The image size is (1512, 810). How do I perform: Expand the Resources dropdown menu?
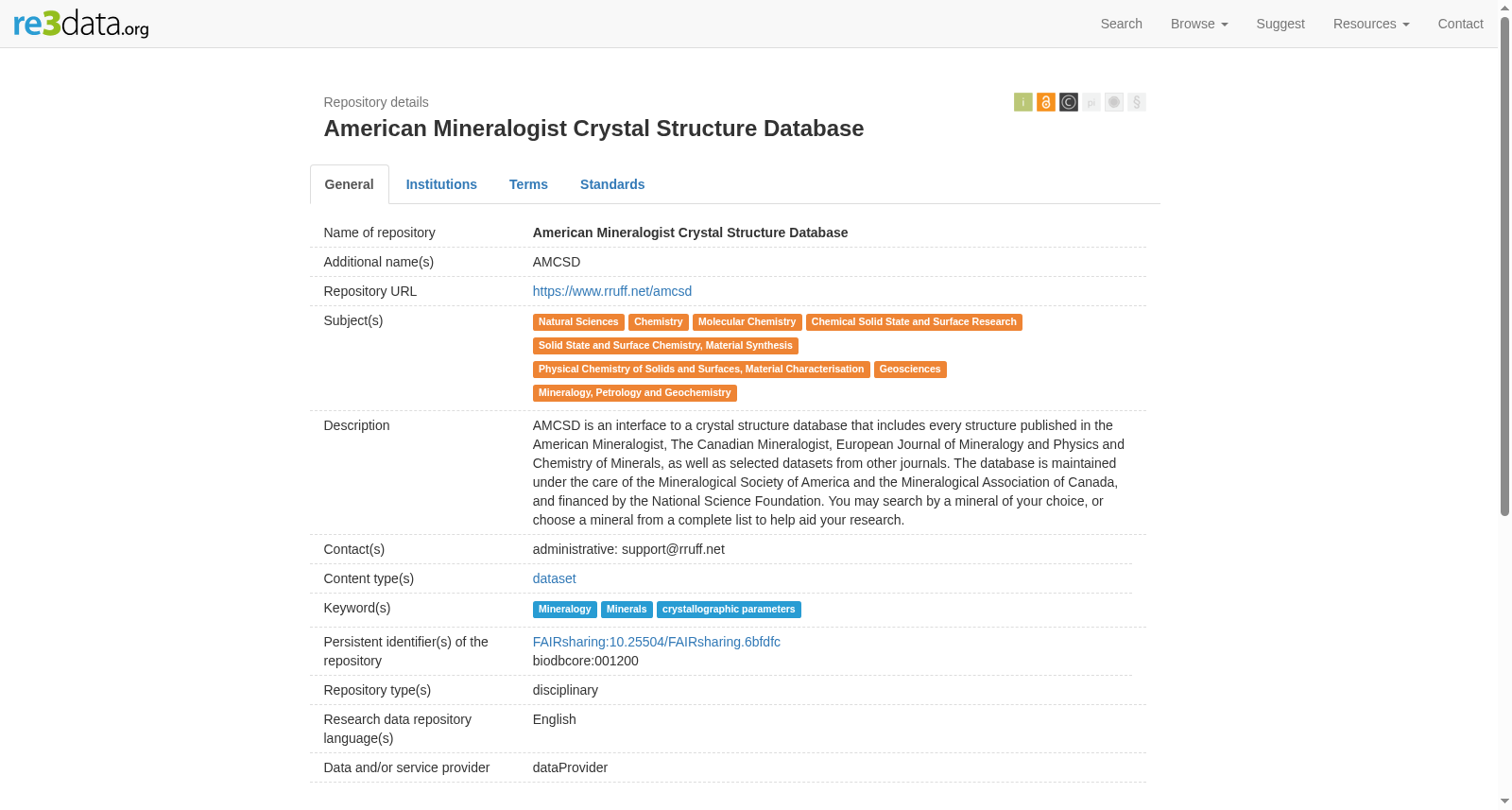click(1370, 24)
